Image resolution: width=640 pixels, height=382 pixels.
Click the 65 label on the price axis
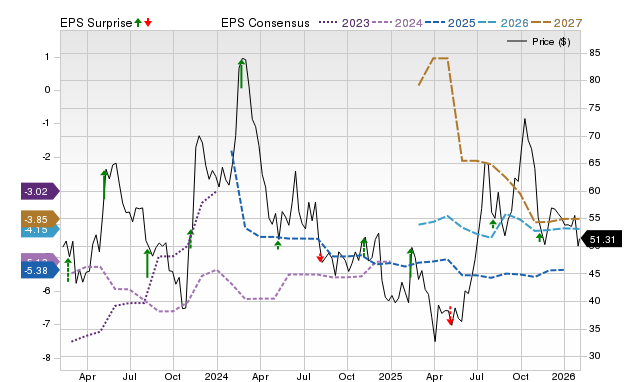pyautogui.click(x=595, y=163)
